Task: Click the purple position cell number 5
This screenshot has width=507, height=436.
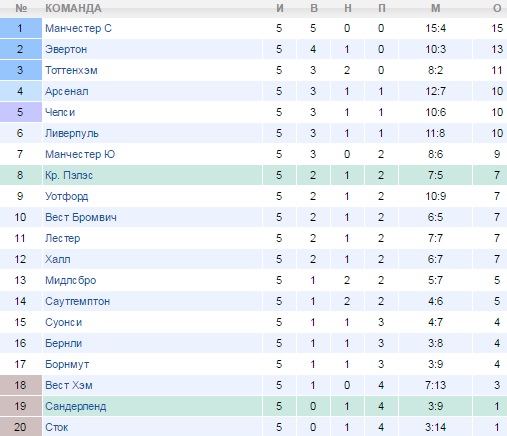Action: (x=21, y=112)
